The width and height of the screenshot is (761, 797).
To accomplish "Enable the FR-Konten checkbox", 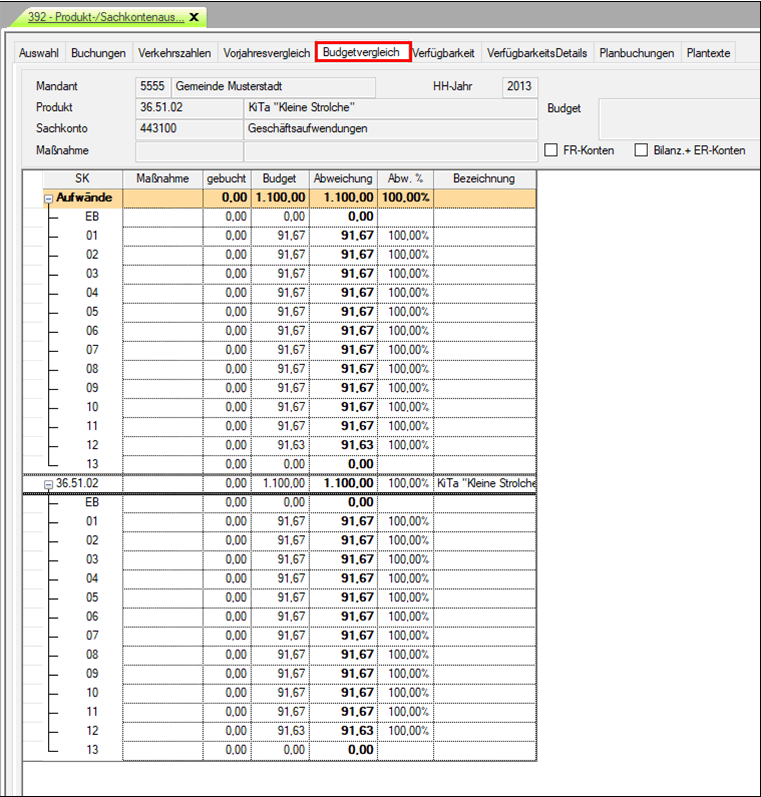I will tap(550, 150).
